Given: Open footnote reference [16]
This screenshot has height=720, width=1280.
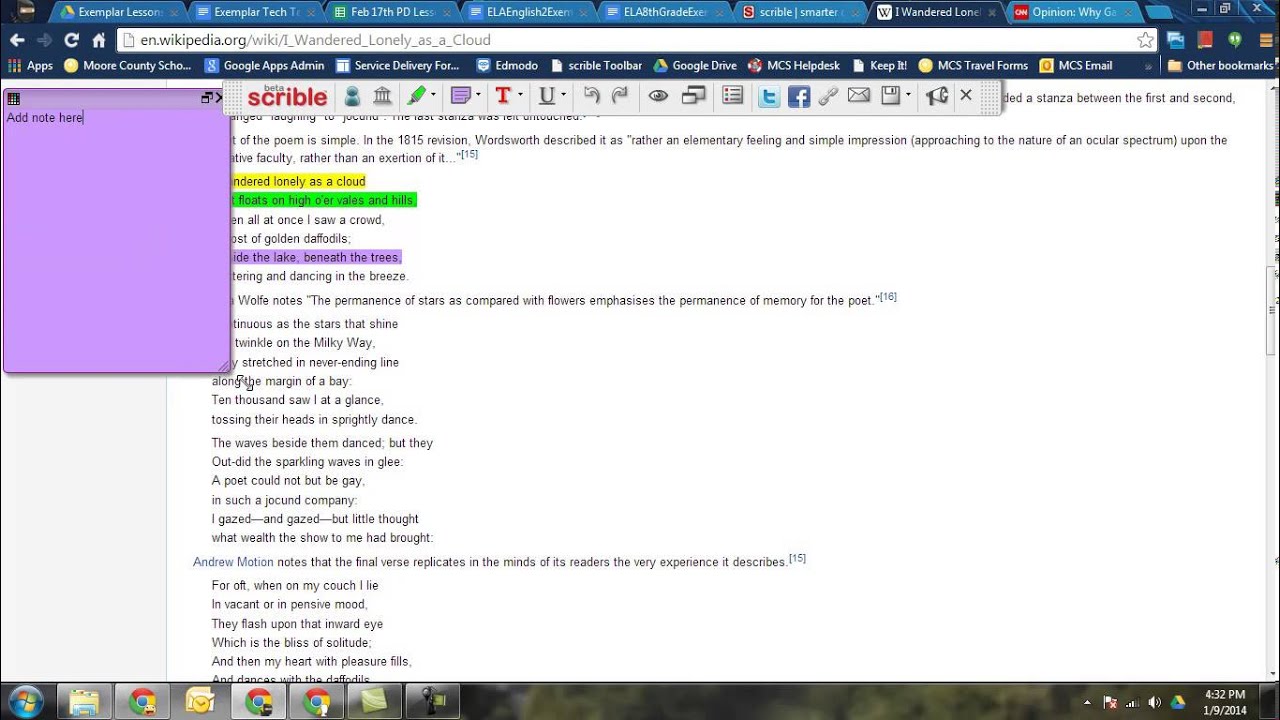Looking at the screenshot, I should click(x=888, y=297).
